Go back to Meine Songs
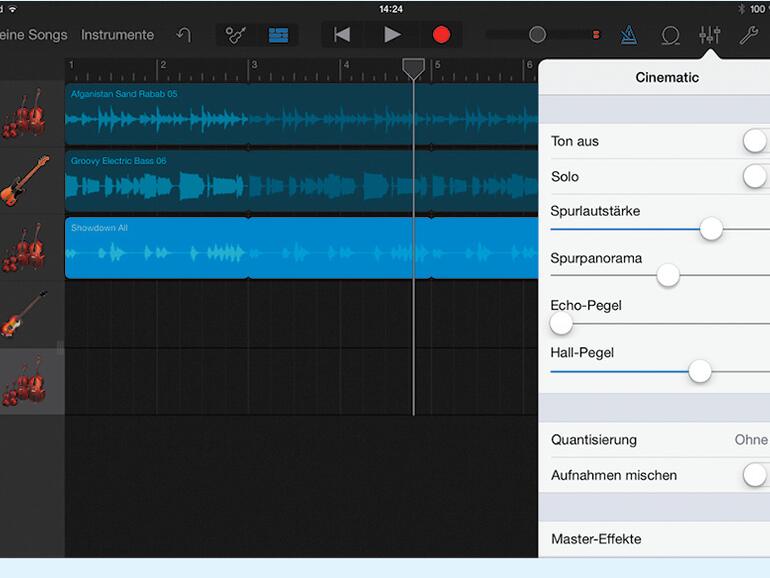770x578 pixels. click(34, 35)
